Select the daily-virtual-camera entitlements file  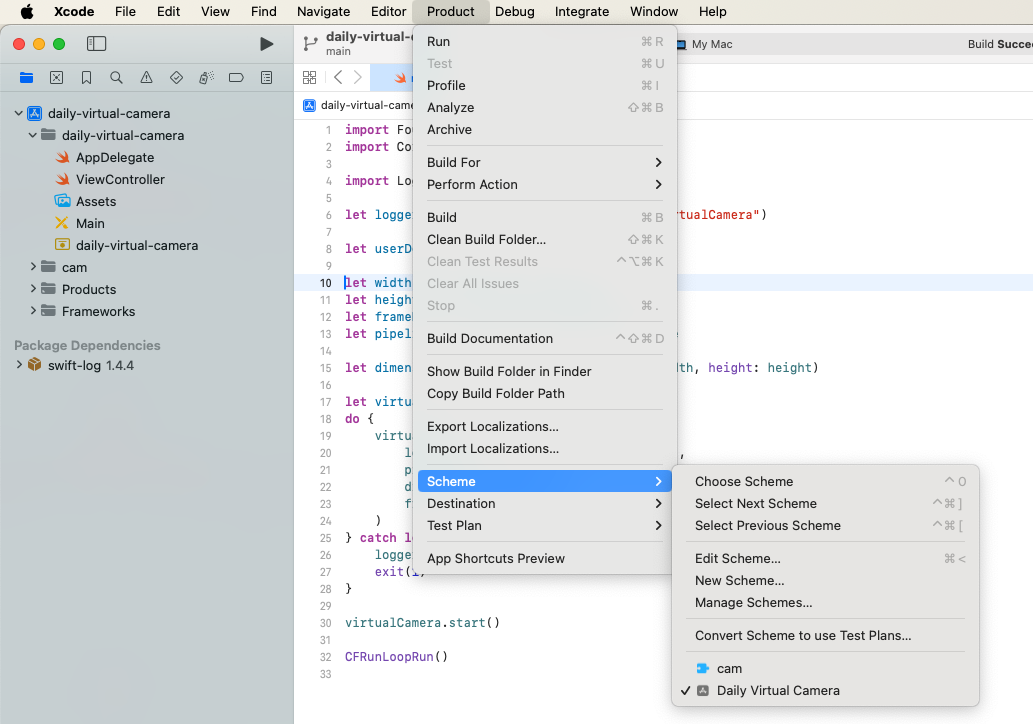(136, 245)
